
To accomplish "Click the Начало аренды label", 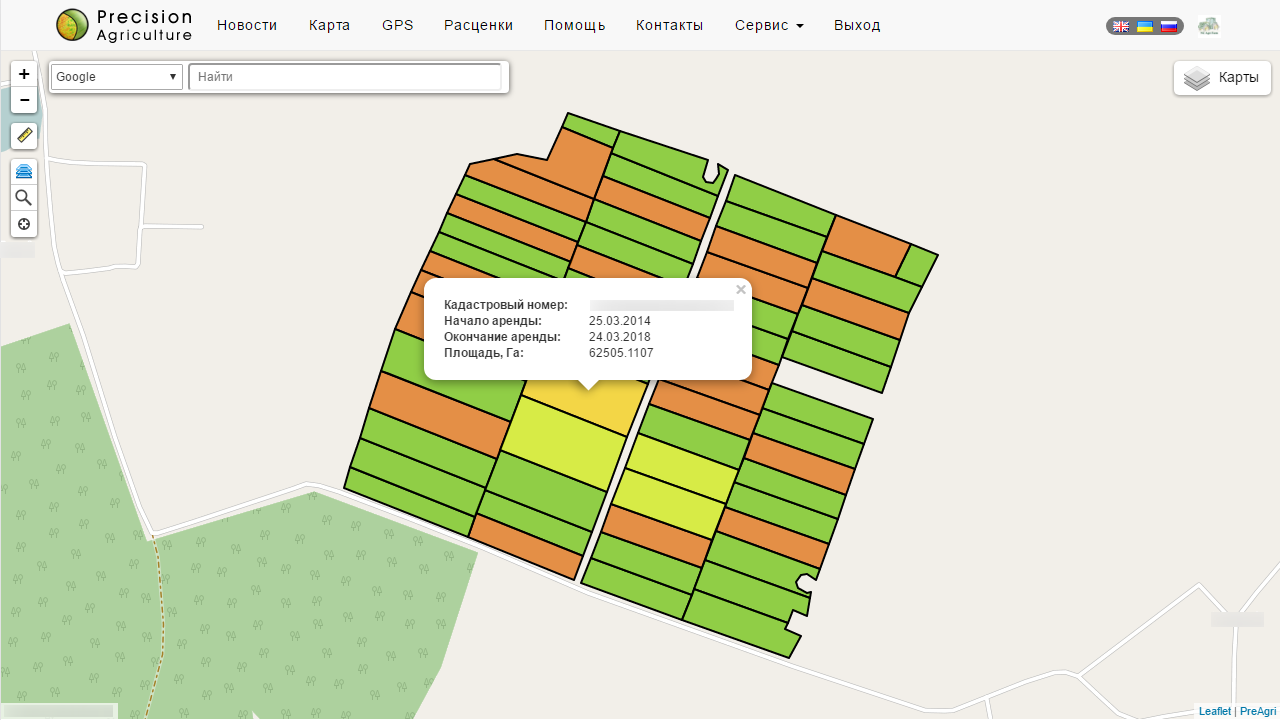I will (x=493, y=321).
